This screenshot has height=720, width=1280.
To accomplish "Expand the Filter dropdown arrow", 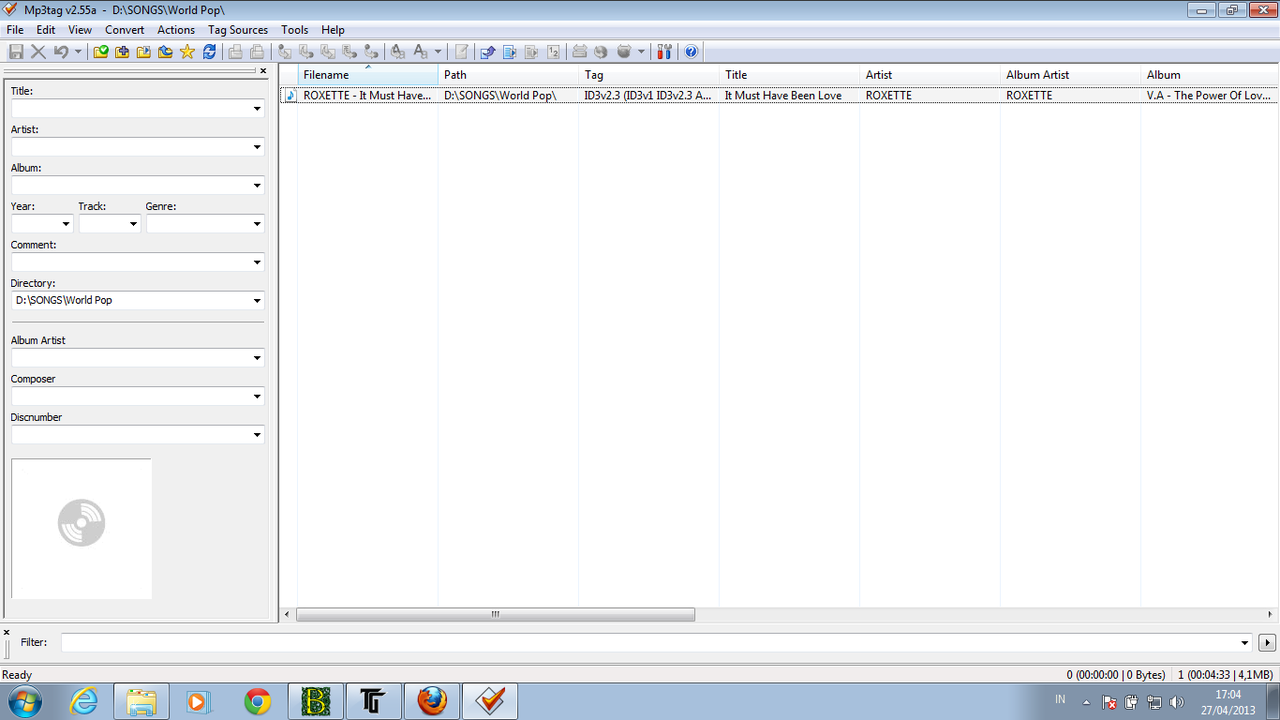I will [1245, 643].
